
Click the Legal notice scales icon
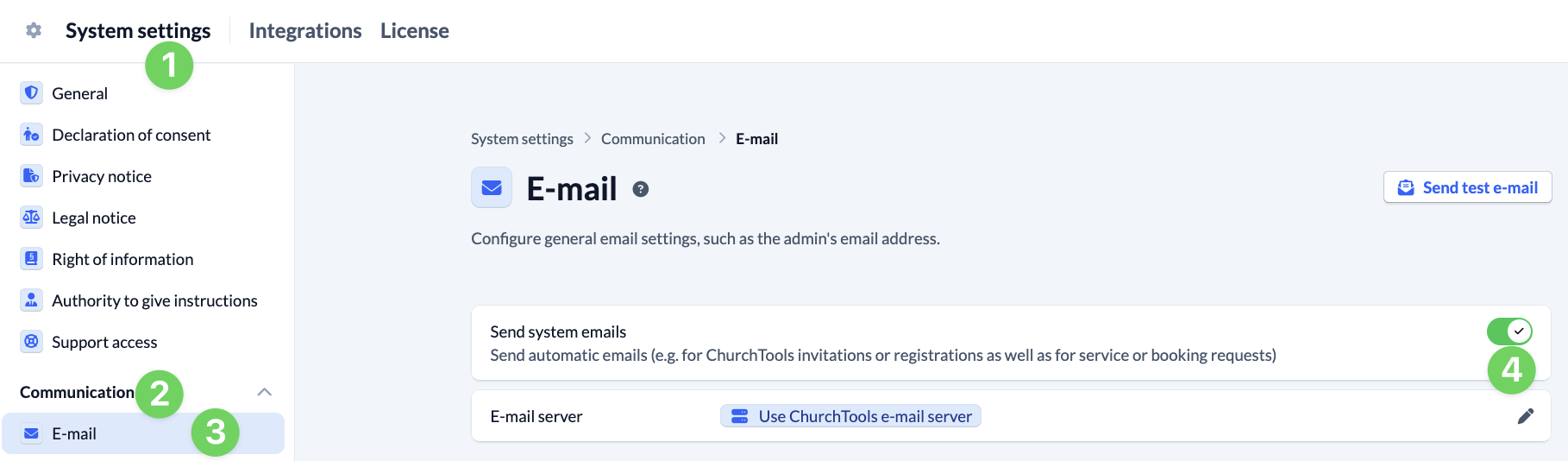point(31,218)
